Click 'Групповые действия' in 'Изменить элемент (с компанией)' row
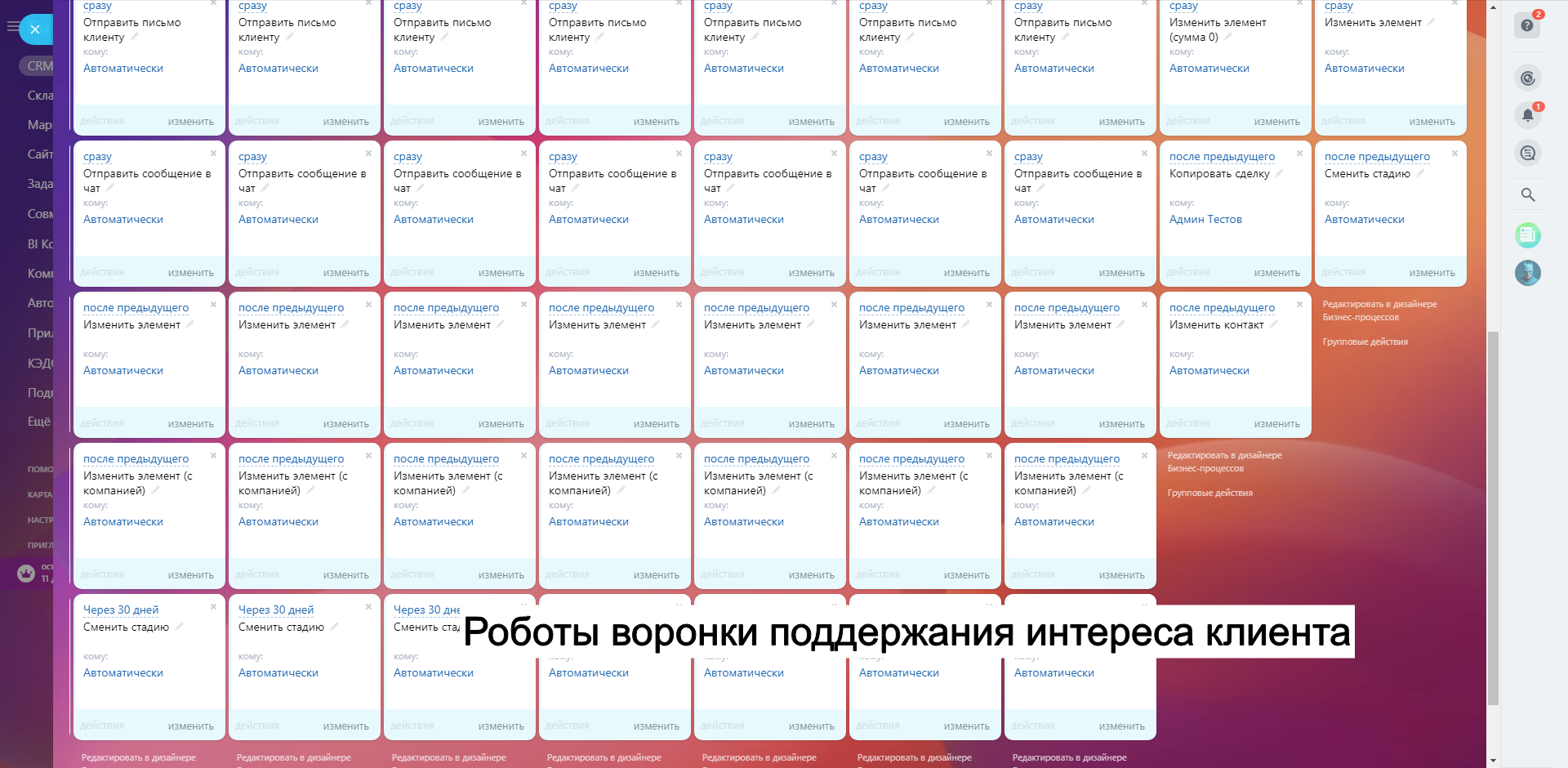The height and width of the screenshot is (768, 1568). click(x=1210, y=493)
